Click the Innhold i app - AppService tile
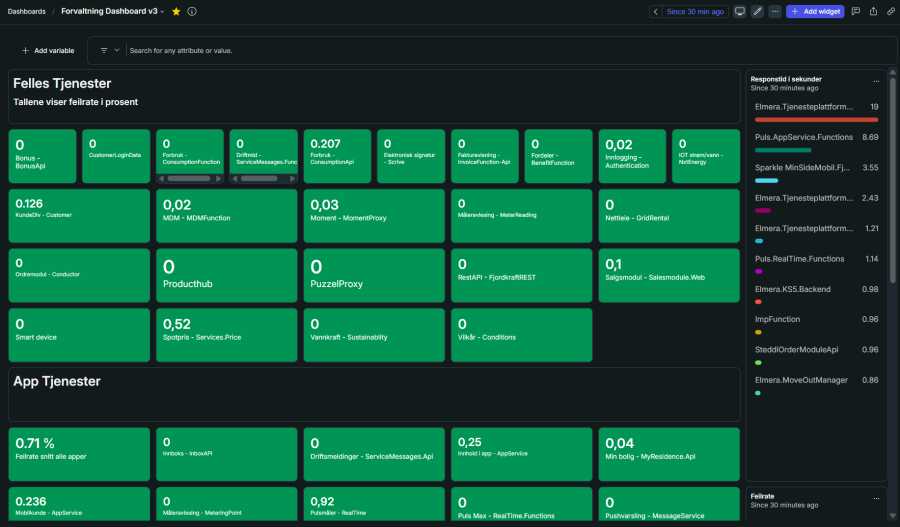This screenshot has width=900, height=527. pos(522,454)
